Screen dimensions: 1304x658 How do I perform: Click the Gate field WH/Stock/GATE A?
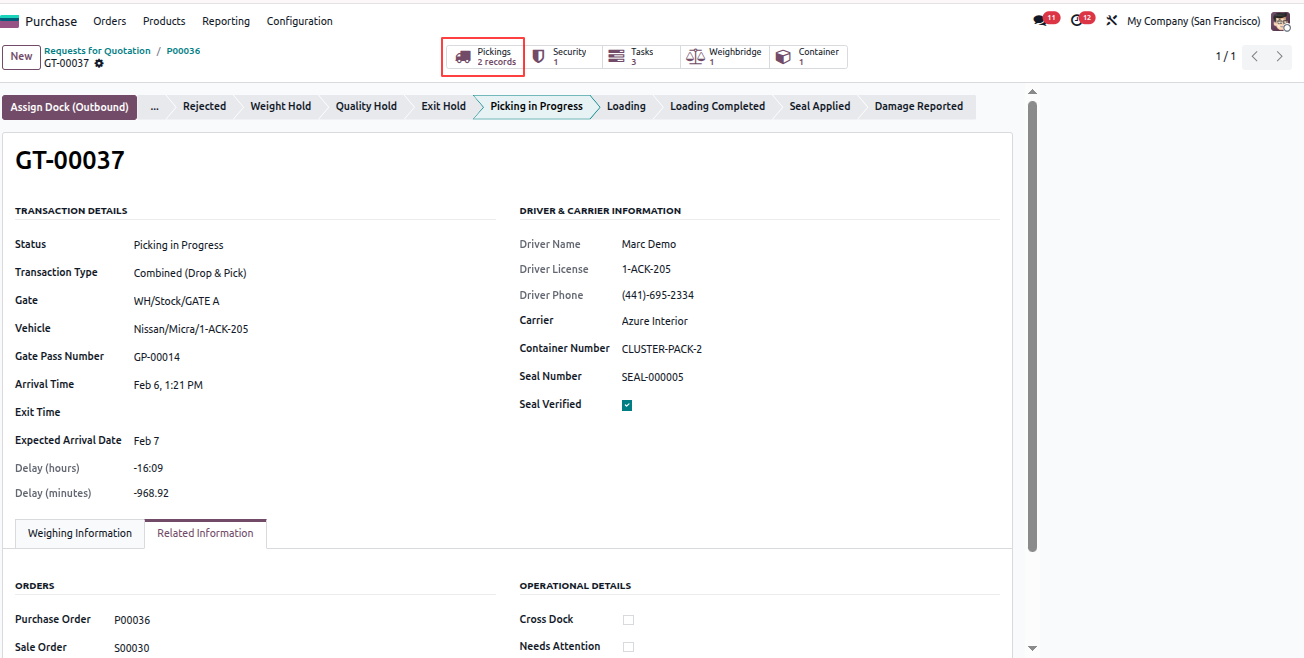point(176,301)
